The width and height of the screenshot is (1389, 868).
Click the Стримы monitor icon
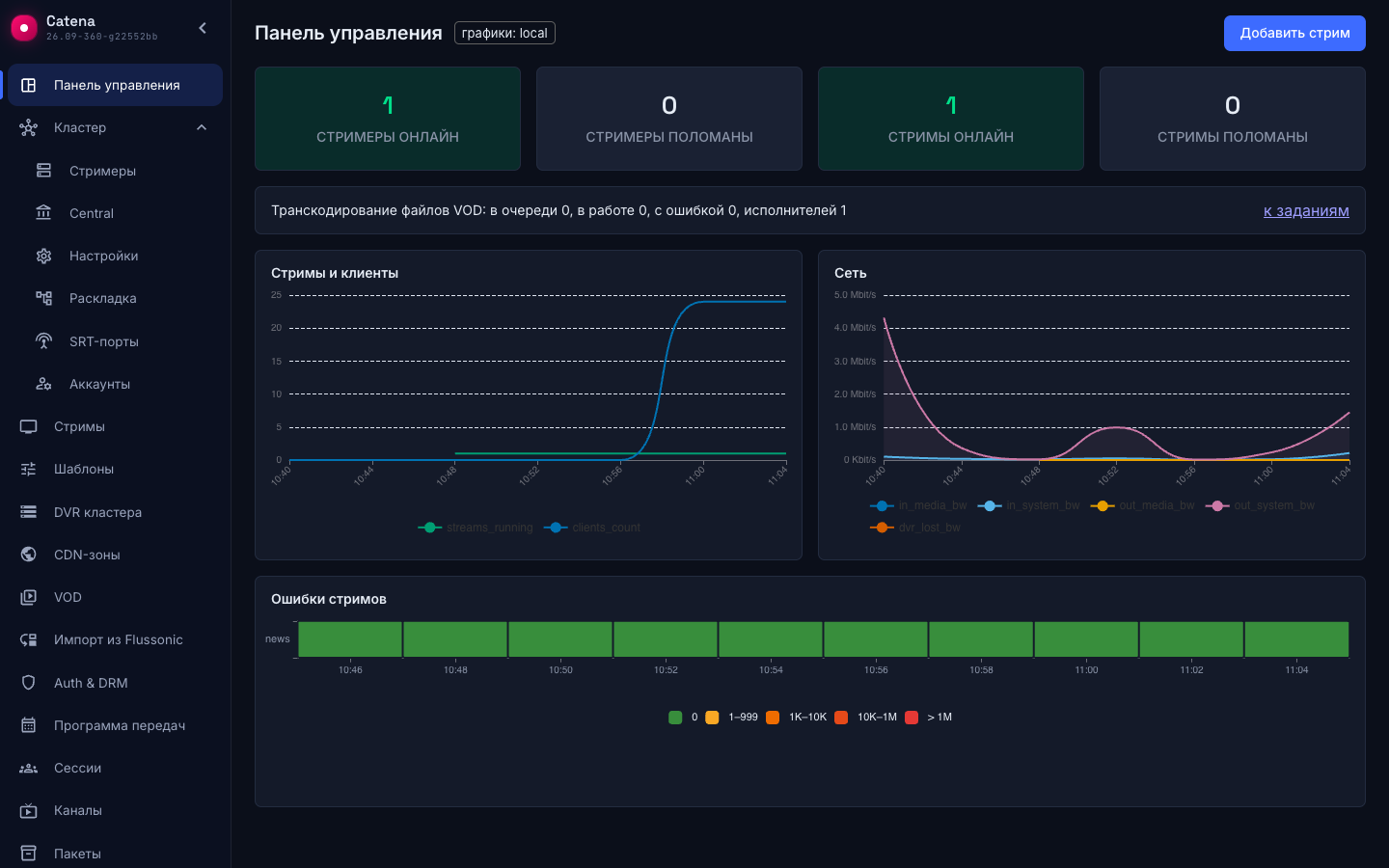(29, 426)
